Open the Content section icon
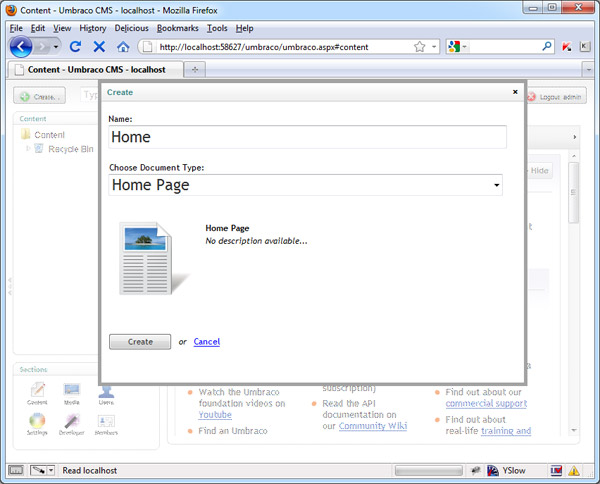 pos(38,394)
